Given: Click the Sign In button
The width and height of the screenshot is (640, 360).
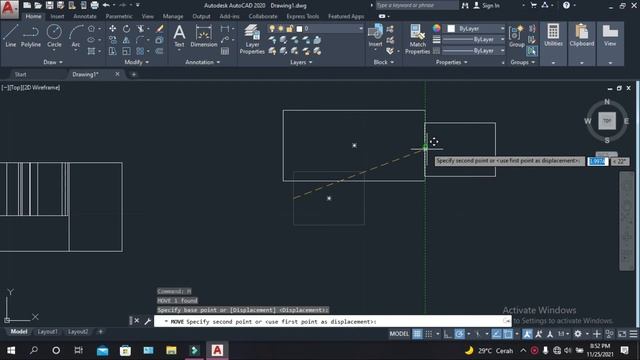Looking at the screenshot, I should (x=487, y=5).
